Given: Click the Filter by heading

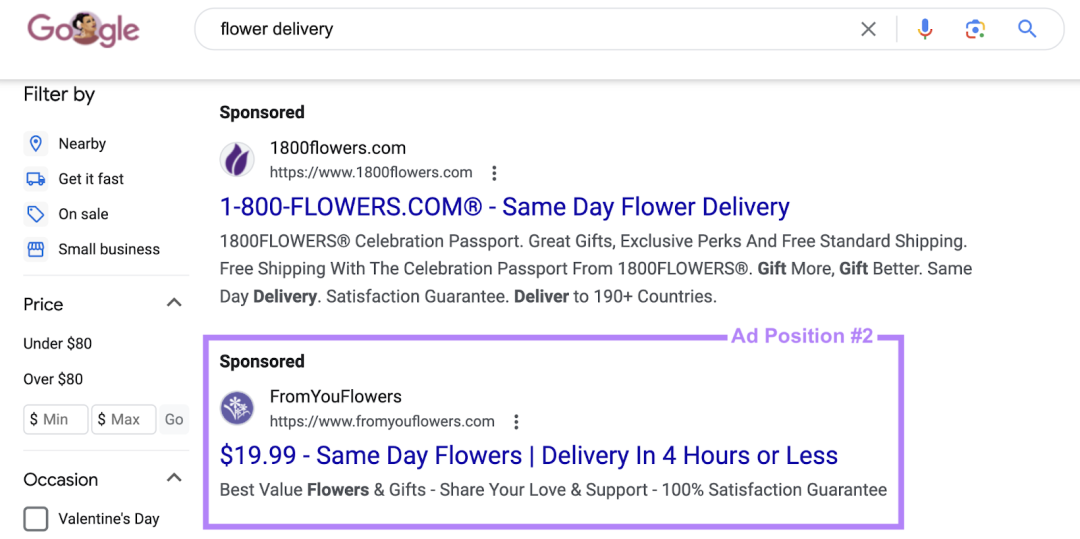Looking at the screenshot, I should click(x=59, y=94).
